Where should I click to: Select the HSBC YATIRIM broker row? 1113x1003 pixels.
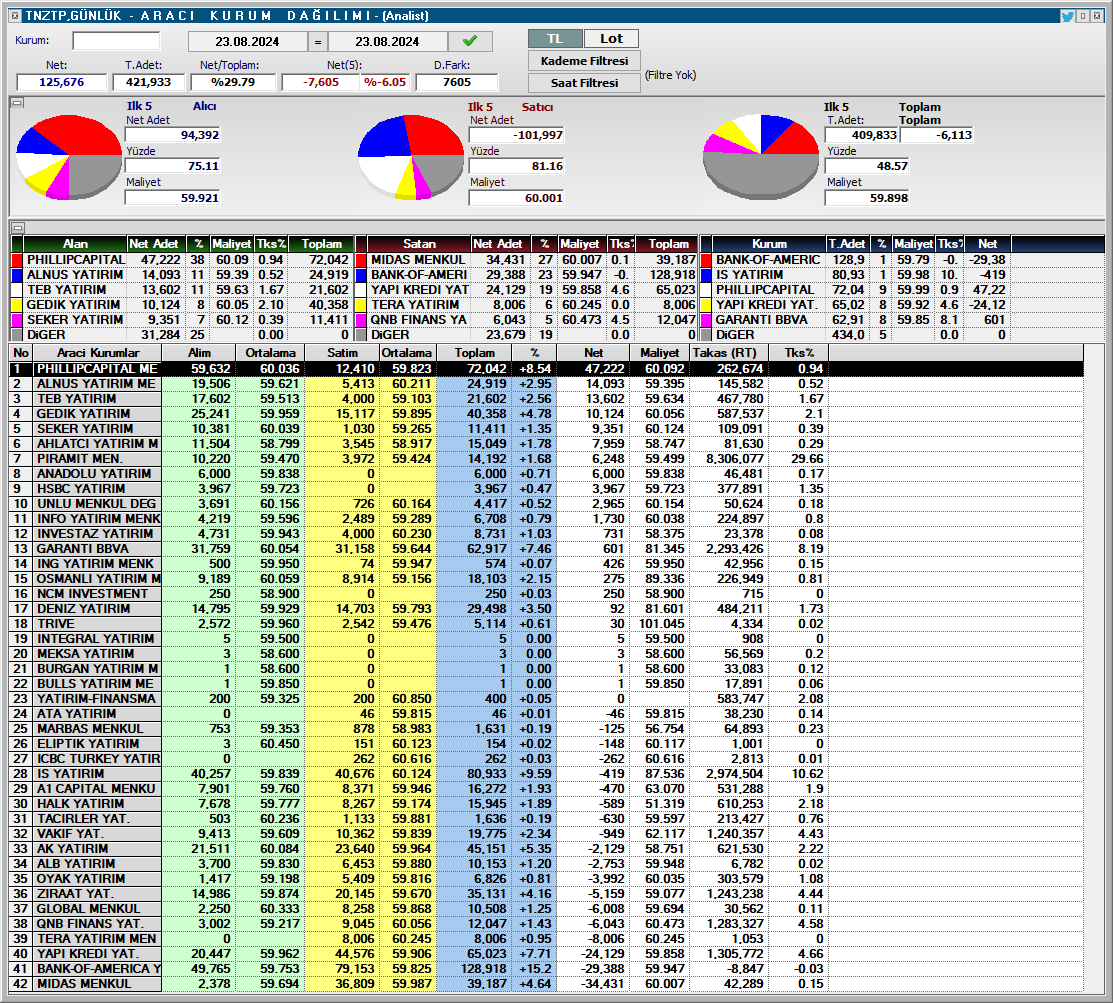tap(547, 488)
